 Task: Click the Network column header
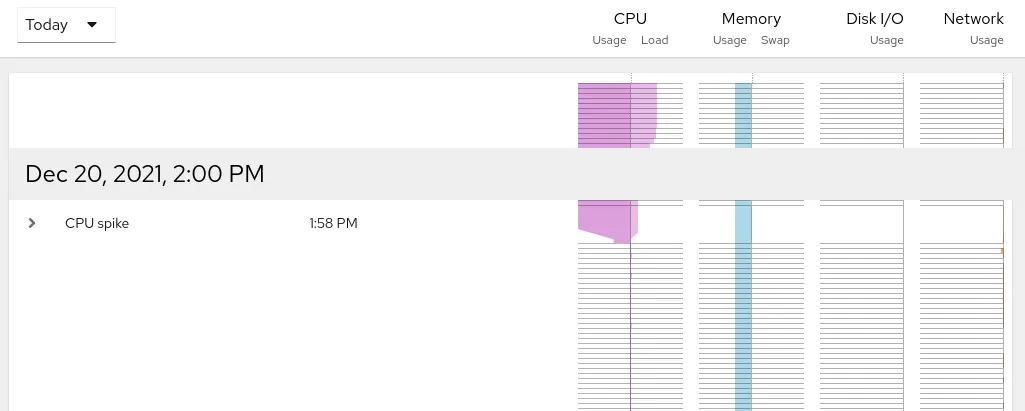(x=973, y=18)
